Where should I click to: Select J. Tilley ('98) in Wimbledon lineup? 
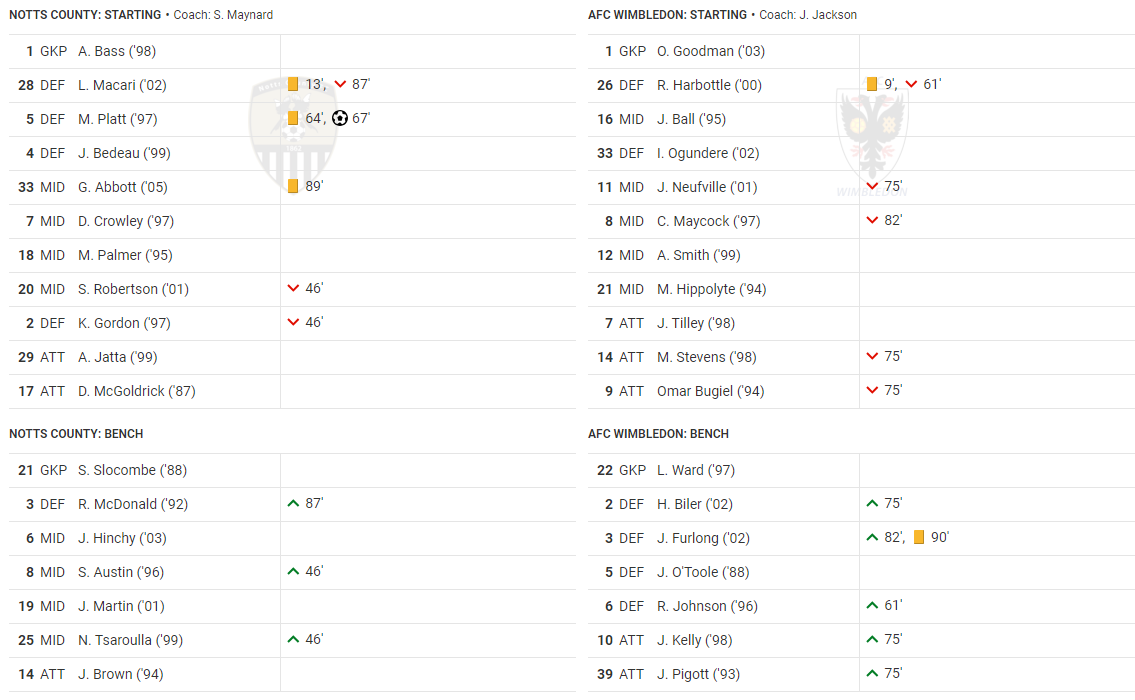696,323
